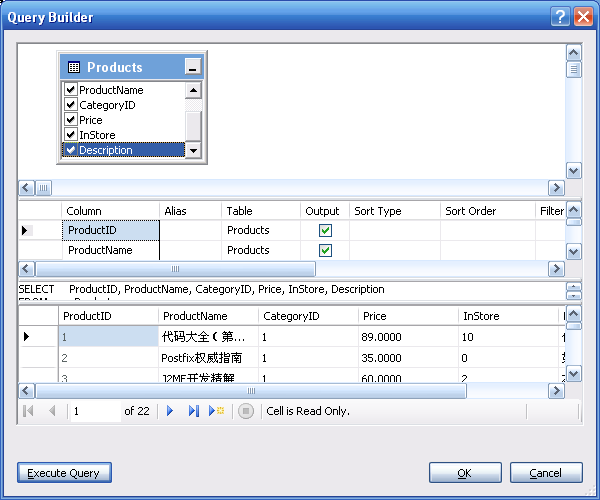Toggle Description column checkbox
Viewport: 600px width, 500px height.
coord(70,150)
